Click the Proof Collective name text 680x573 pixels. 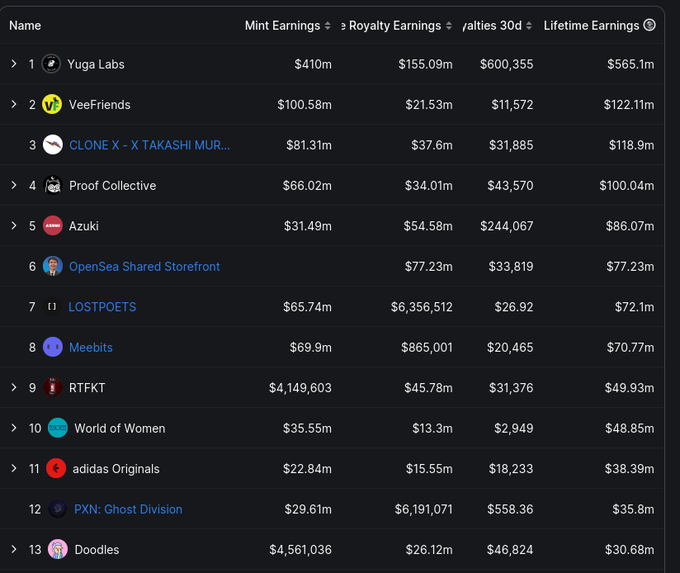point(112,186)
